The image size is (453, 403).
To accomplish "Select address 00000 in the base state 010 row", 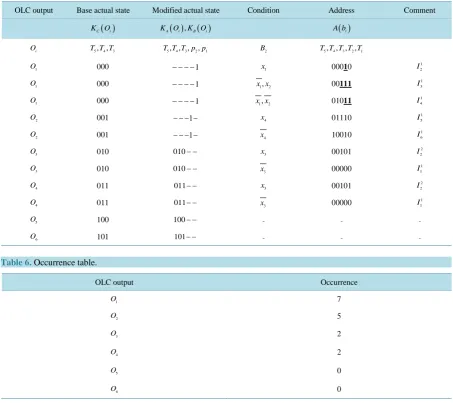I will click(x=341, y=169).
